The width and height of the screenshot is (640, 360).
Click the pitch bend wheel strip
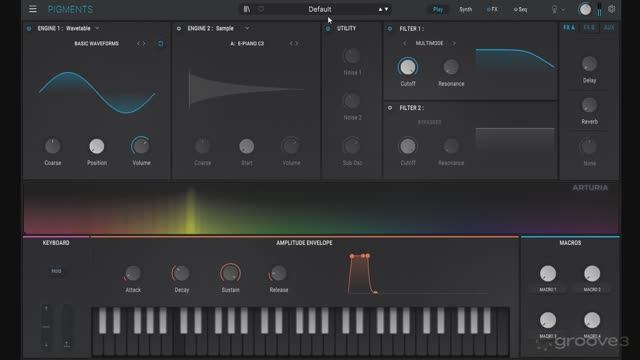tap(46, 327)
